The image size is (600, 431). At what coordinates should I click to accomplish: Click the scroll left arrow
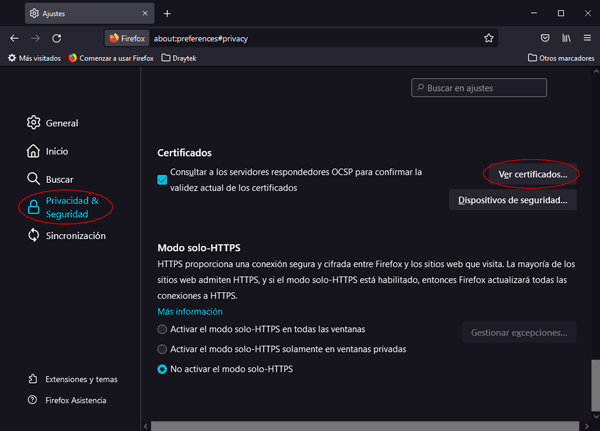[x=146, y=426]
